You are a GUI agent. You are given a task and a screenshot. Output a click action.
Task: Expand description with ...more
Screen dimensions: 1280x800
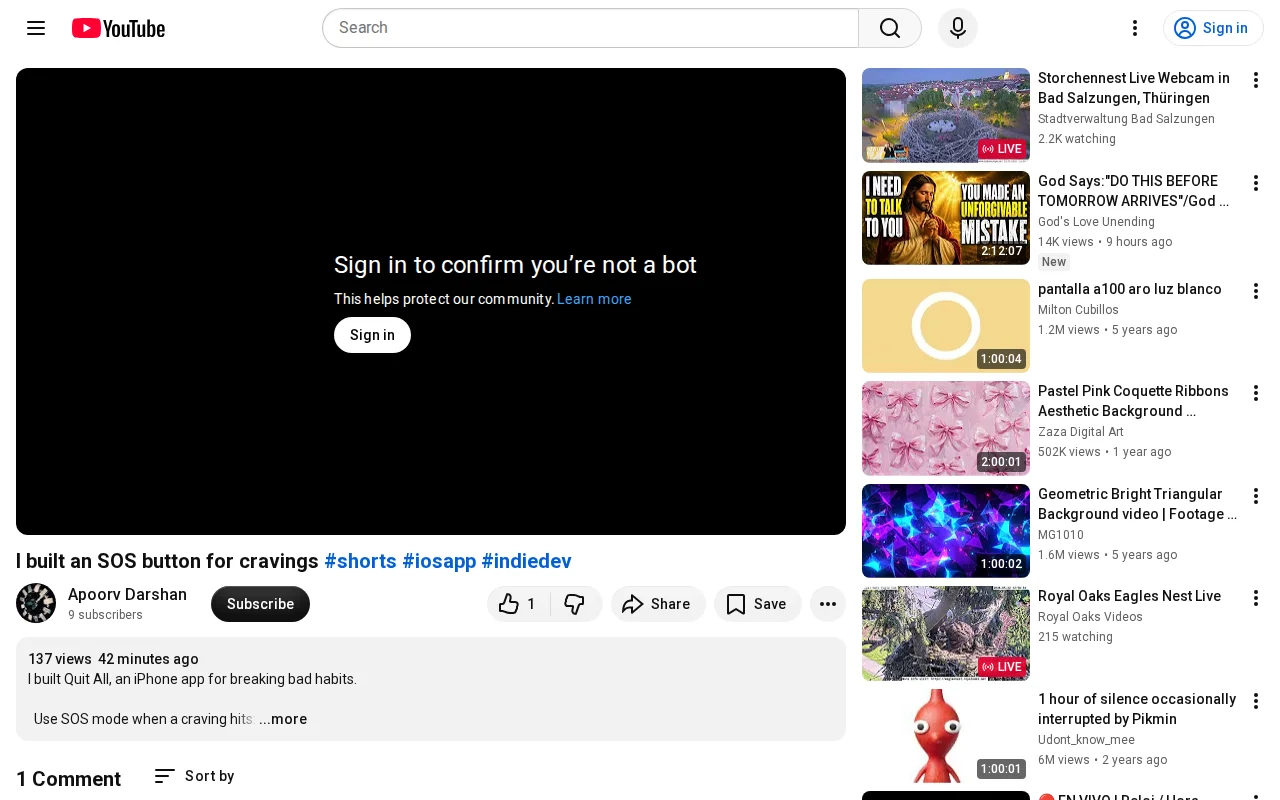pyautogui.click(x=283, y=719)
